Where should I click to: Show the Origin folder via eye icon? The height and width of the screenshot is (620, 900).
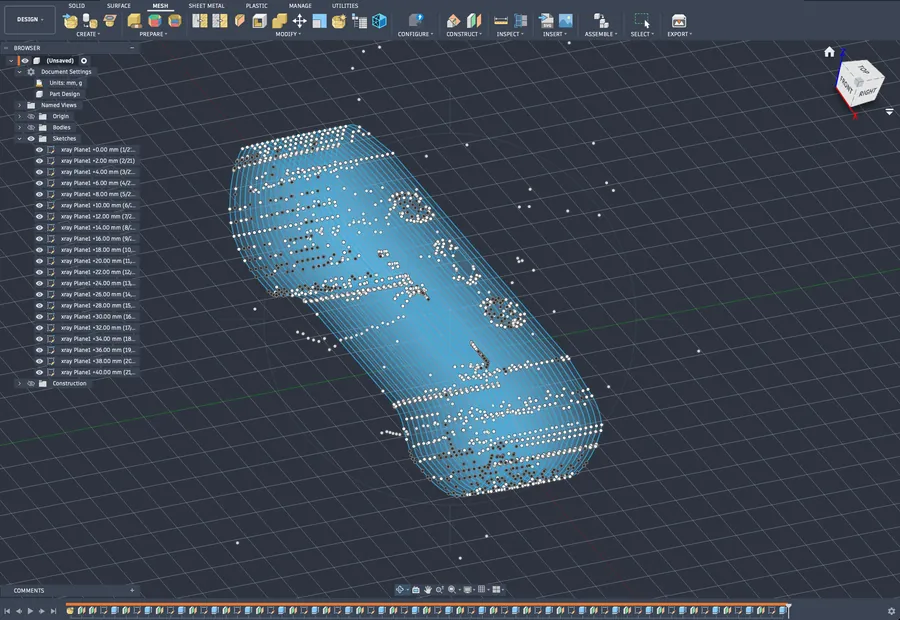(x=31, y=117)
